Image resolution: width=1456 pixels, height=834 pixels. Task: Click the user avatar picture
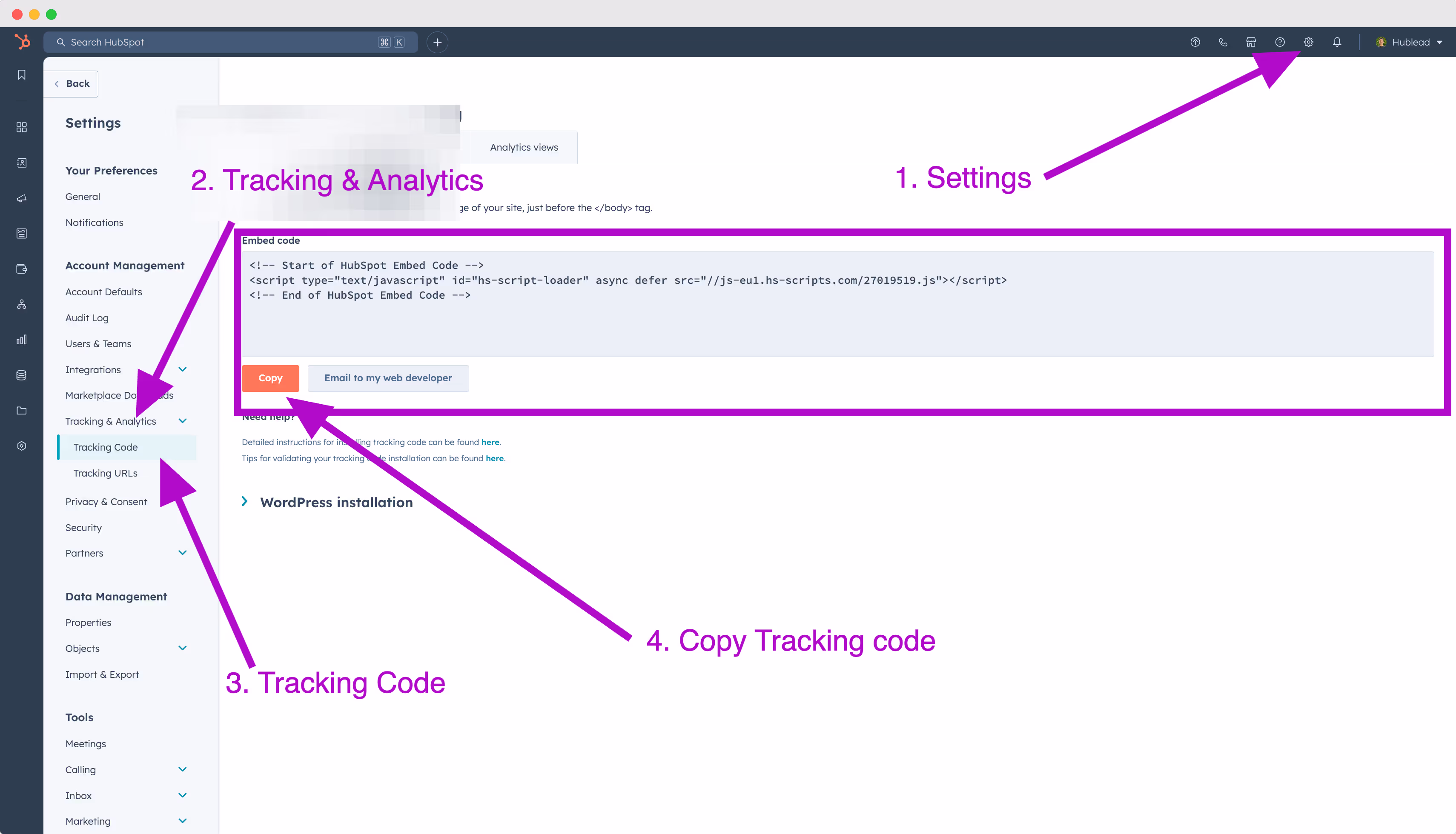(x=1381, y=42)
